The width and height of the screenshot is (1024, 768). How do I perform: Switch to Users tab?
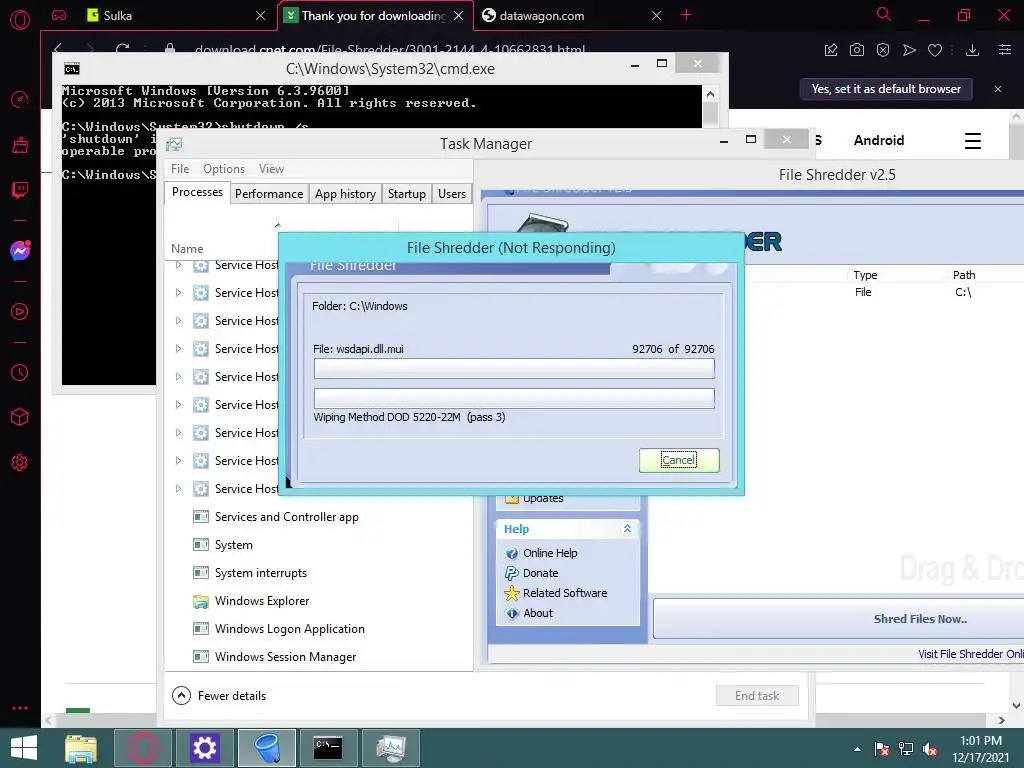click(x=452, y=194)
